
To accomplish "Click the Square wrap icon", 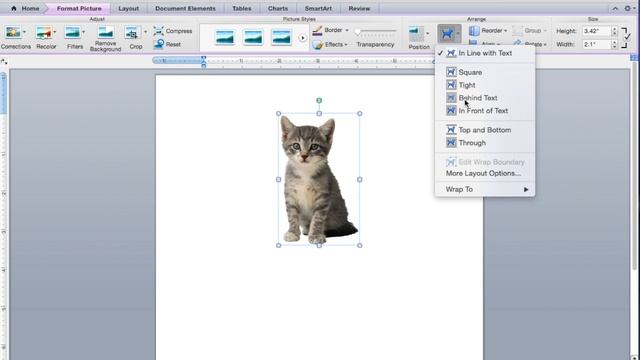I will [451, 72].
